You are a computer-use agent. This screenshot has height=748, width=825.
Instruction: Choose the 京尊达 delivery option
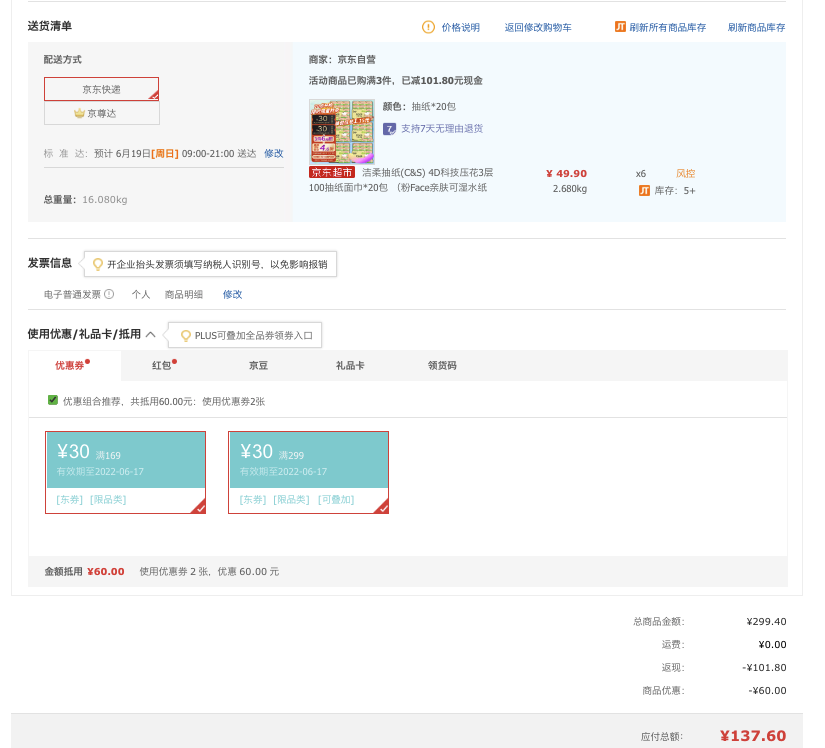102,113
